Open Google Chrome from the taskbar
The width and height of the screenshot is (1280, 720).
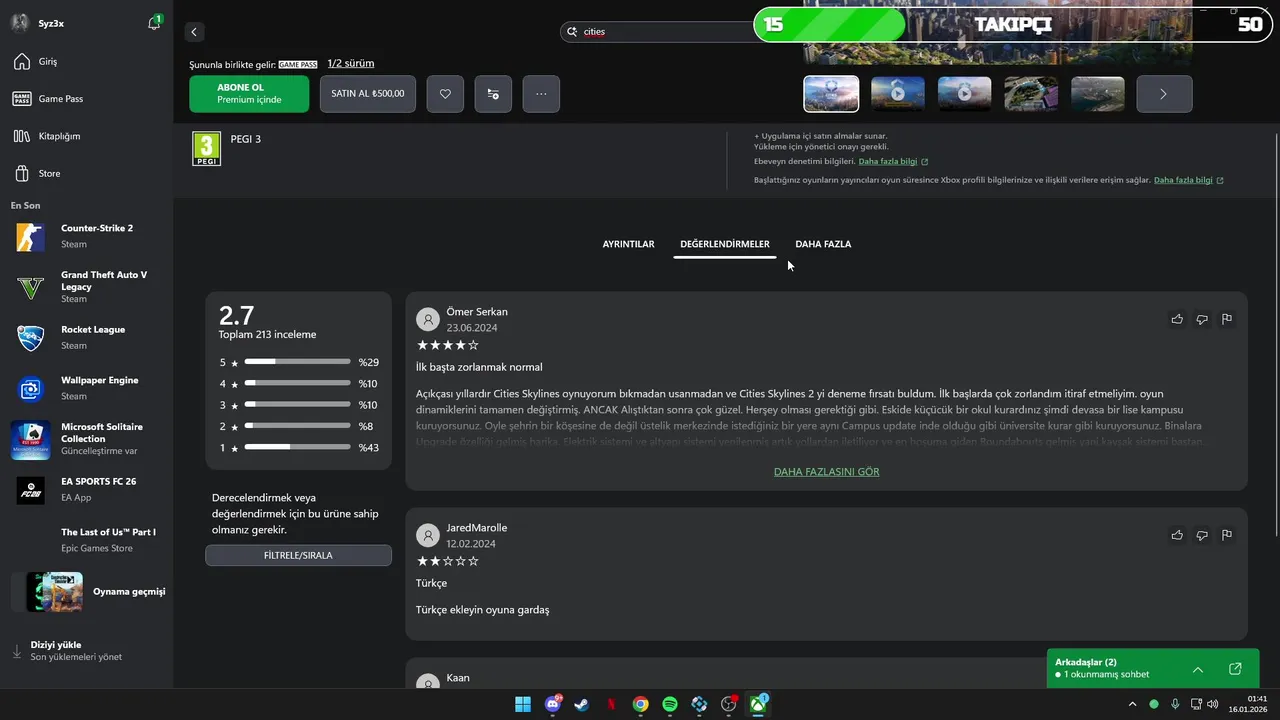641,704
